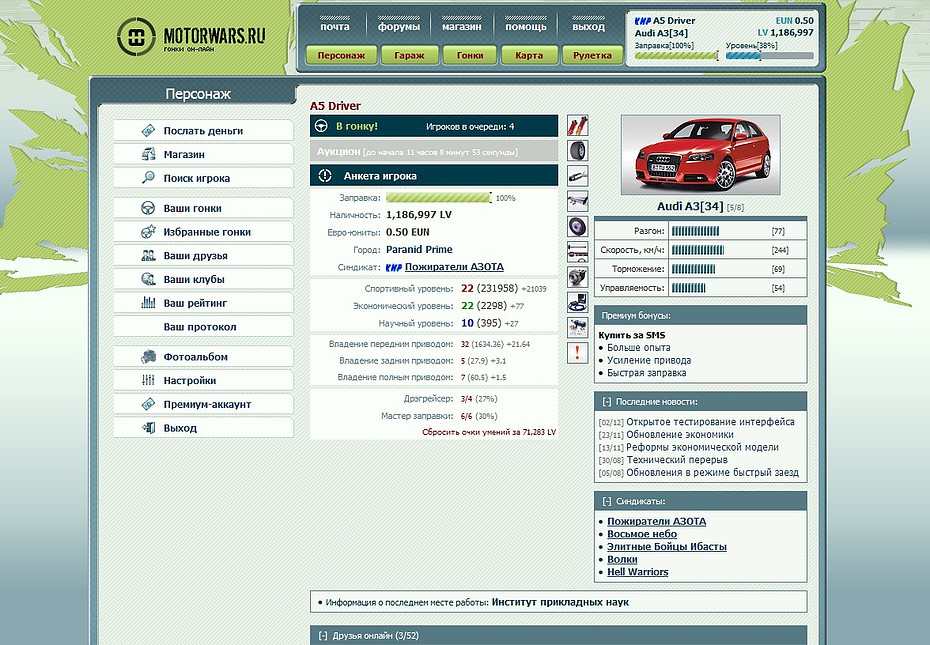
Task: Click the steering wheel icon beside Ваши гонки
Action: point(148,208)
